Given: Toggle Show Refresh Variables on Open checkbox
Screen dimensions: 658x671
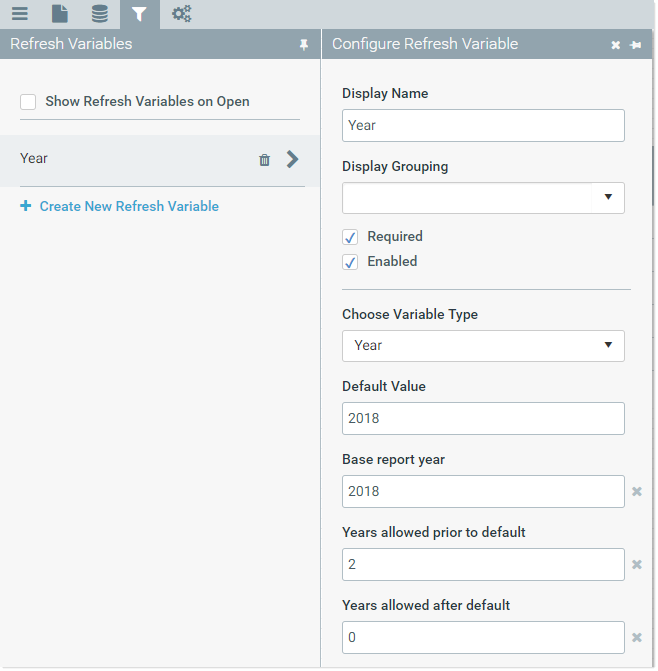Looking at the screenshot, I should 28,102.
